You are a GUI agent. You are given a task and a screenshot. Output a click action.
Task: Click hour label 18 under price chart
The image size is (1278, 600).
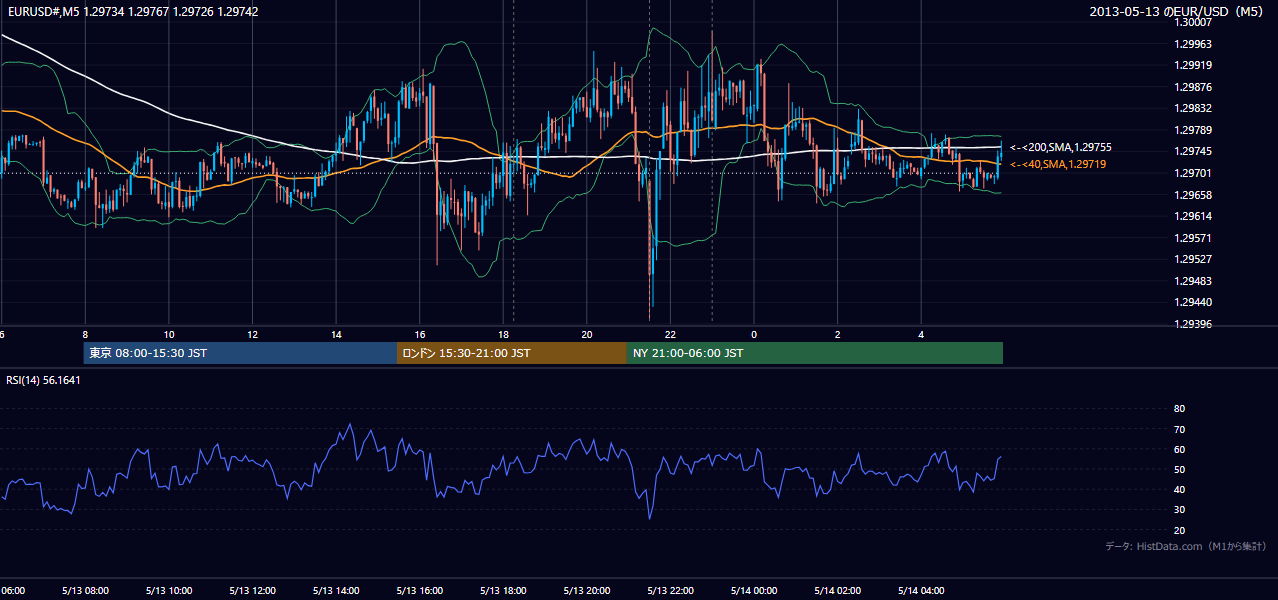tap(504, 334)
